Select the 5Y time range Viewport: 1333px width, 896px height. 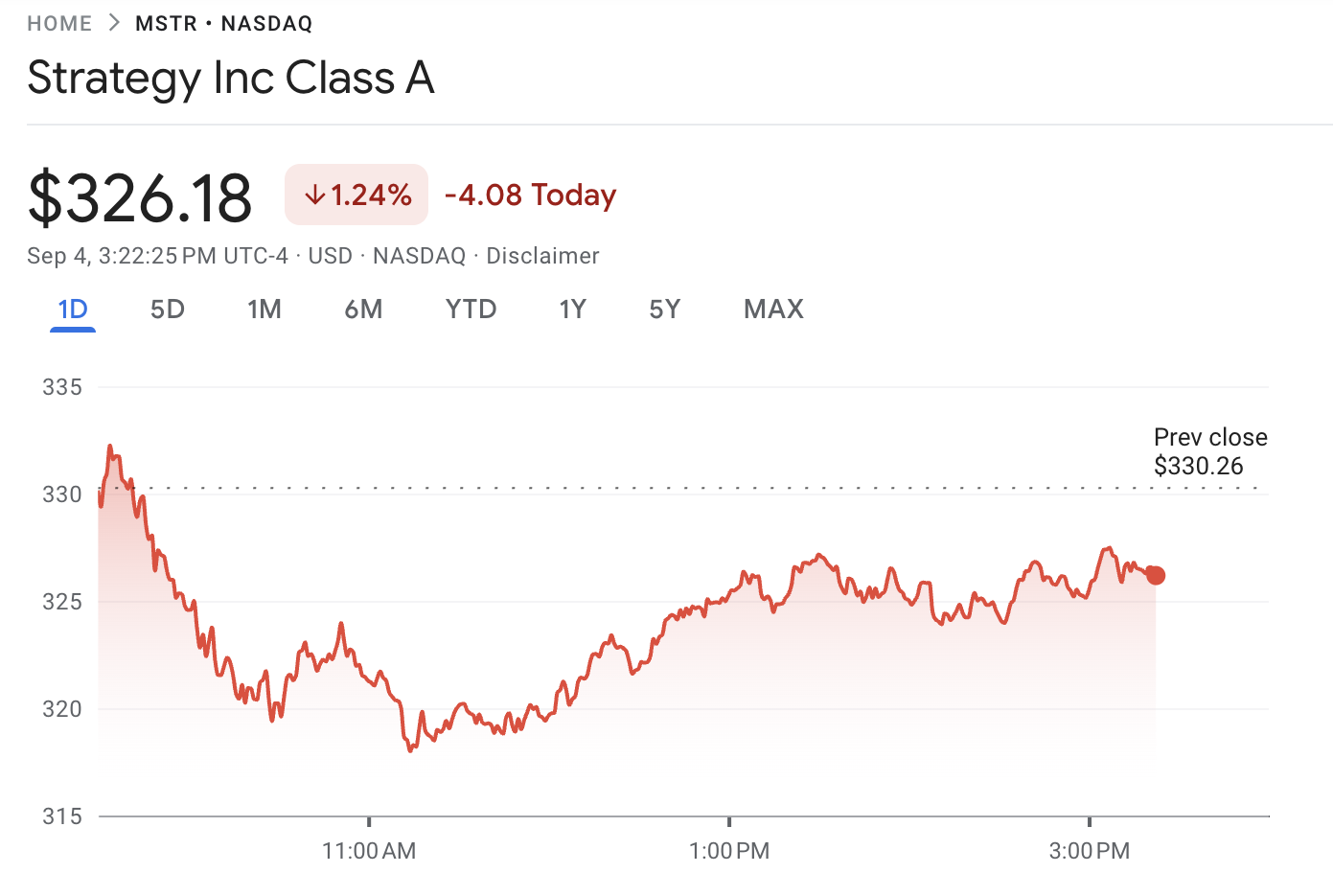[665, 309]
